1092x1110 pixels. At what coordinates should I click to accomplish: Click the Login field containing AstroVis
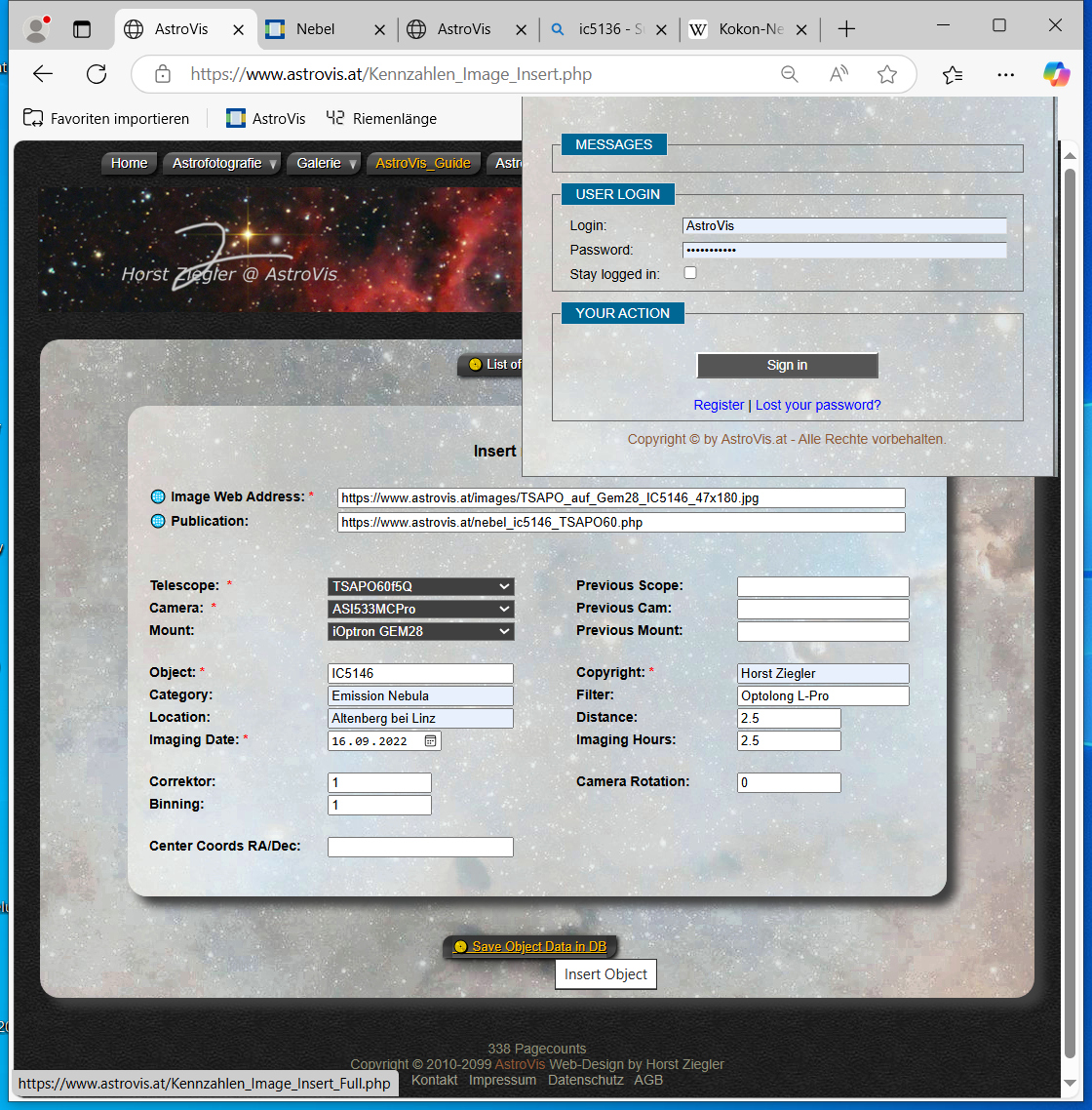click(x=844, y=226)
